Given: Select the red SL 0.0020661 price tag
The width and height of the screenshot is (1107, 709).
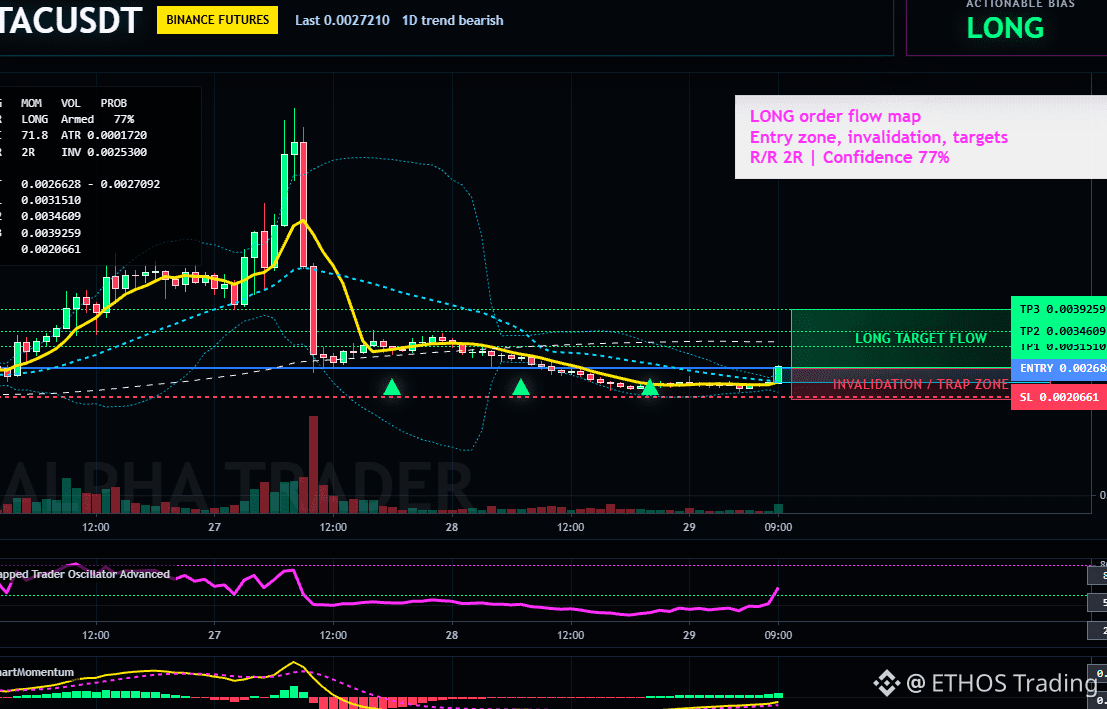Looking at the screenshot, I should click(1058, 397).
